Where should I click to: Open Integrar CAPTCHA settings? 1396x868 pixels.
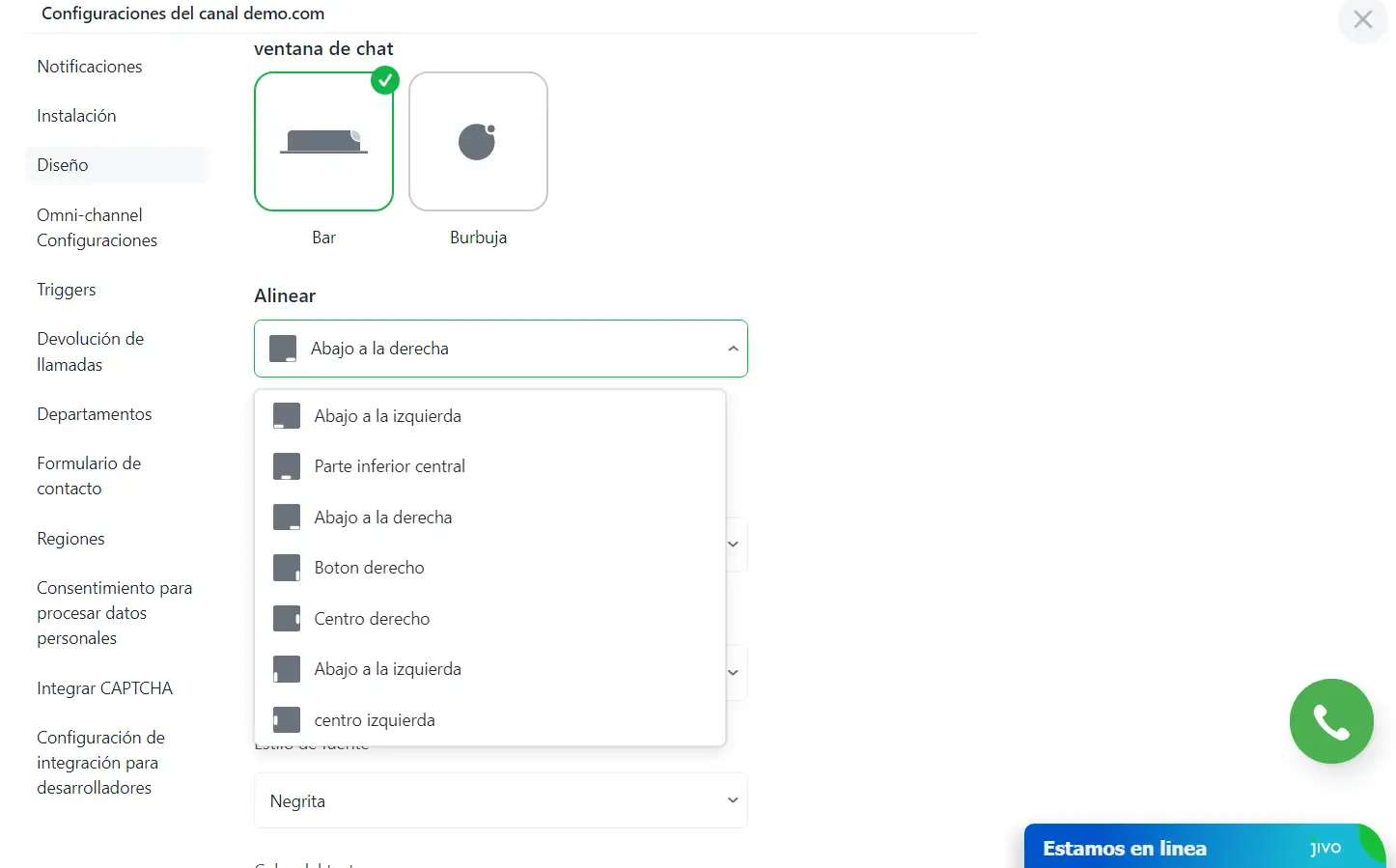[x=104, y=688]
